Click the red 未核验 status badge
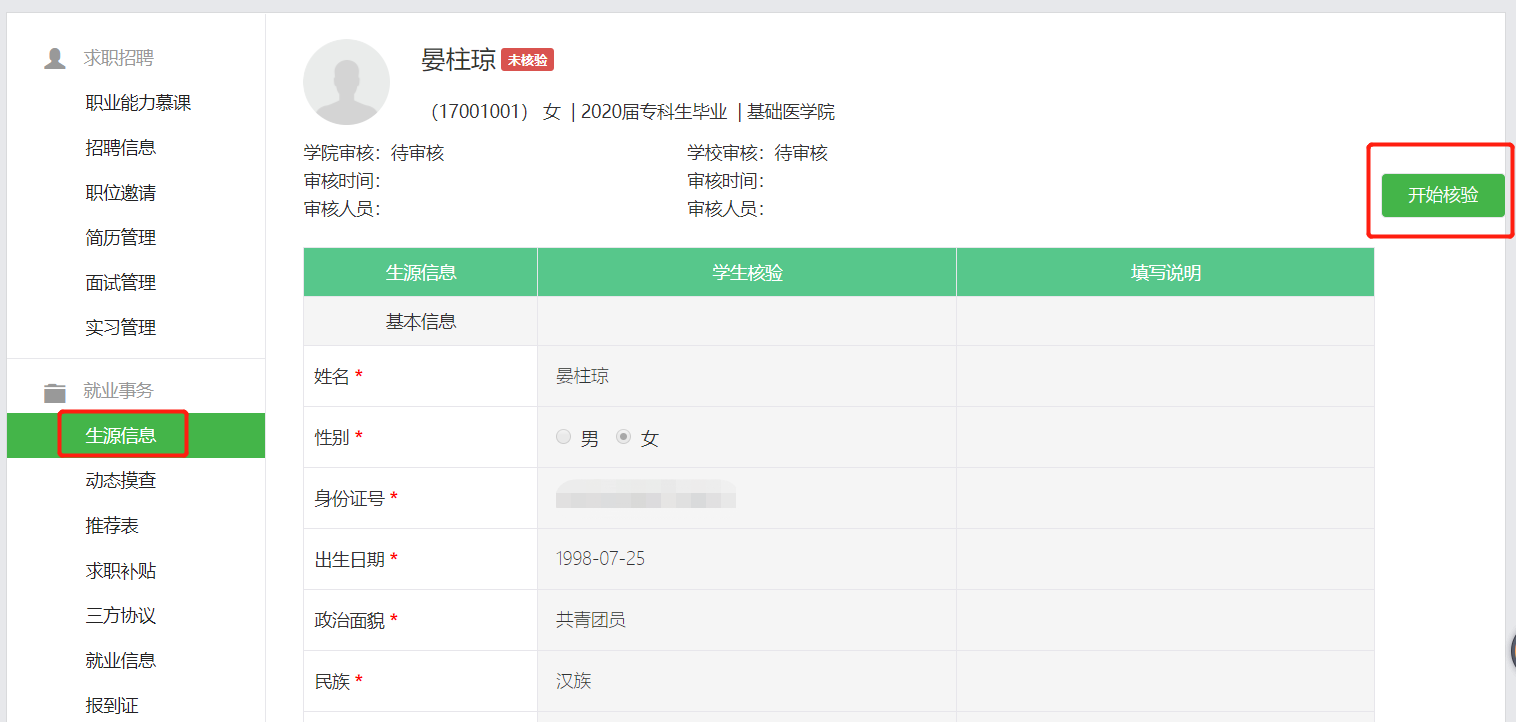The height and width of the screenshot is (722, 1516). pyautogui.click(x=527, y=60)
